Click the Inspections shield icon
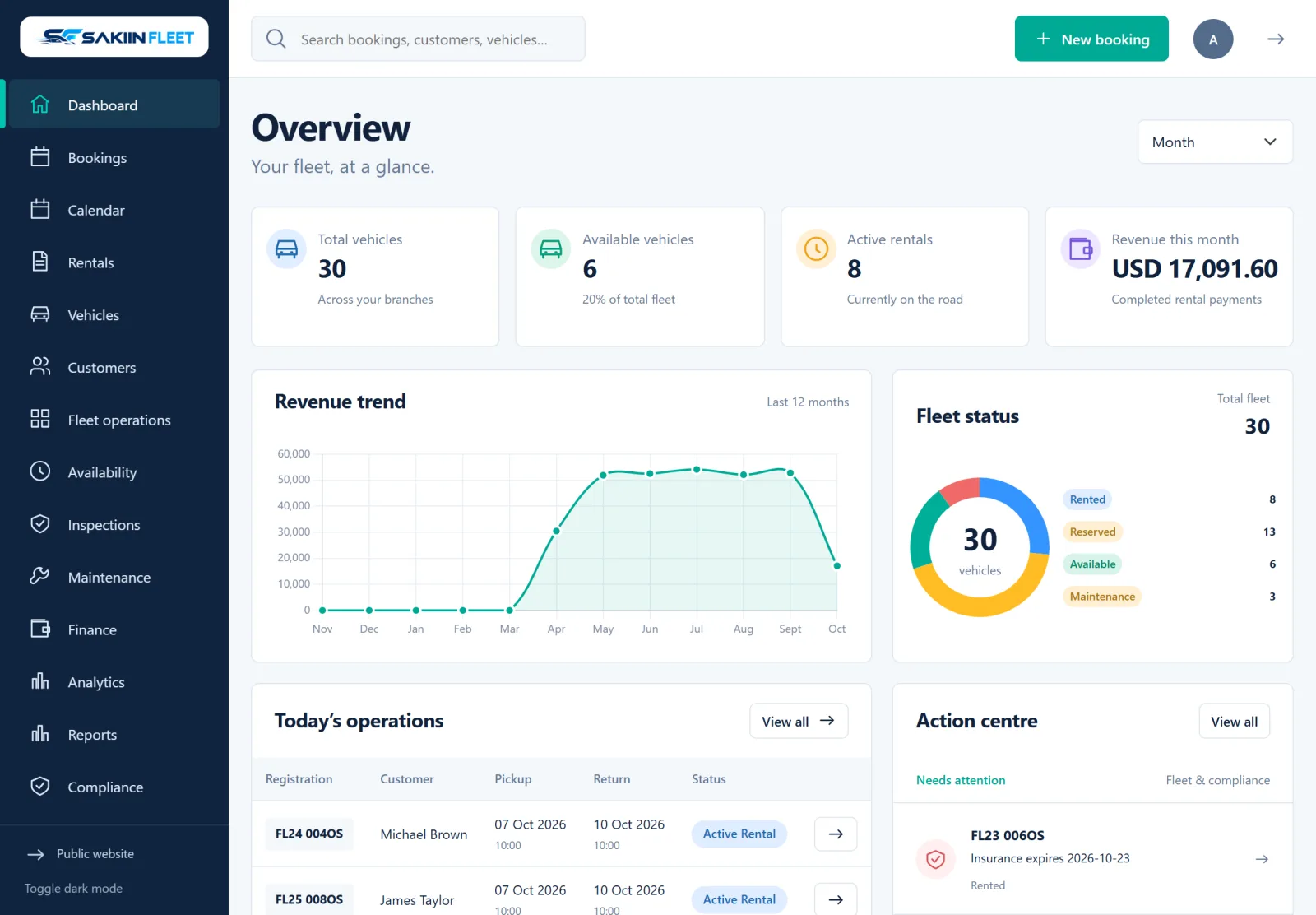 click(39, 524)
